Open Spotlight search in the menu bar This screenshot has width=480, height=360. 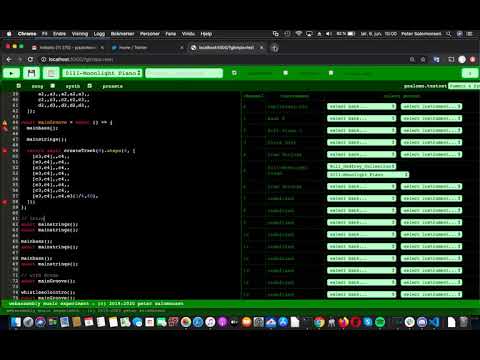pyautogui.click(x=449, y=34)
